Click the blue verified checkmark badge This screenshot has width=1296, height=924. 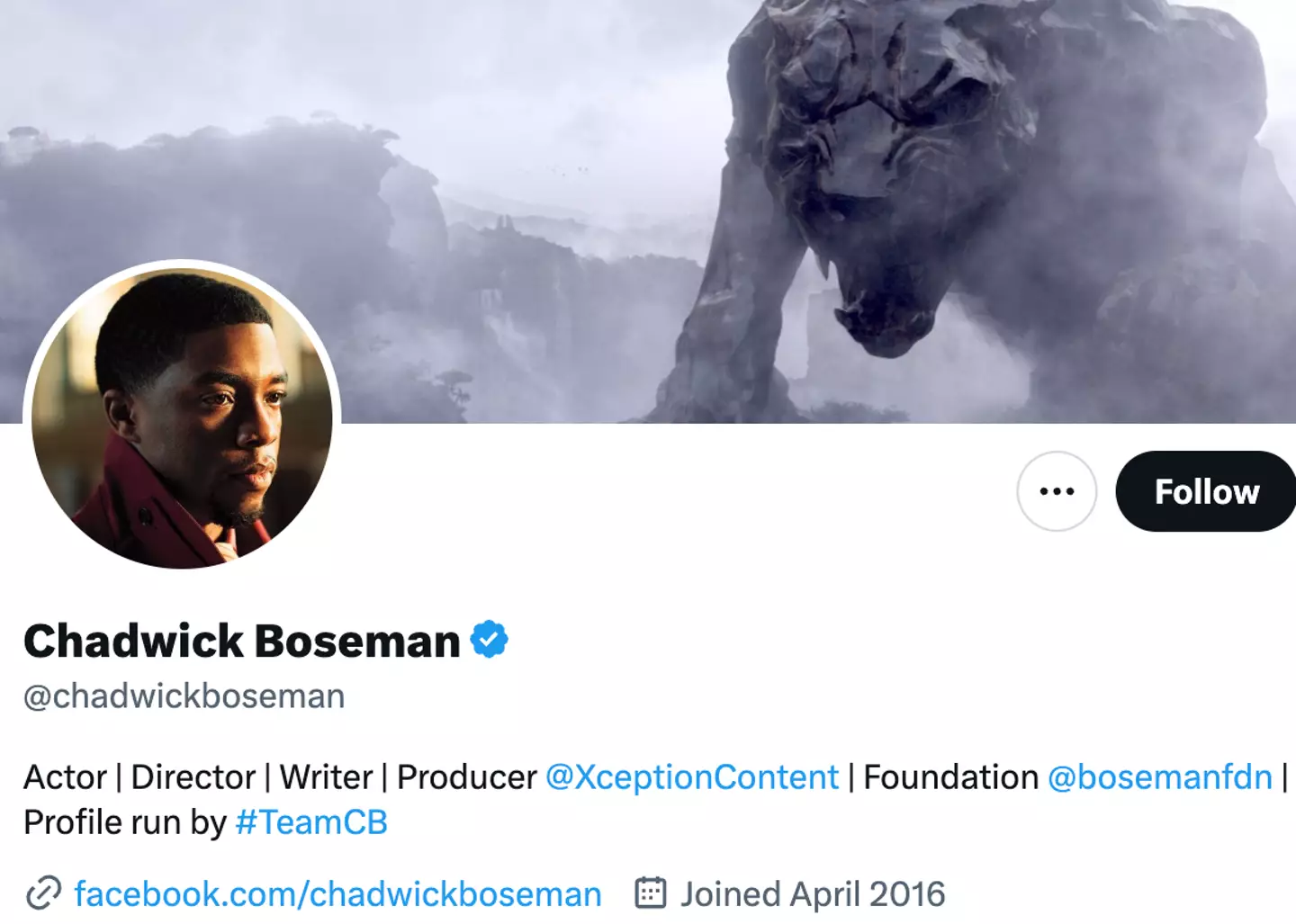coord(490,640)
